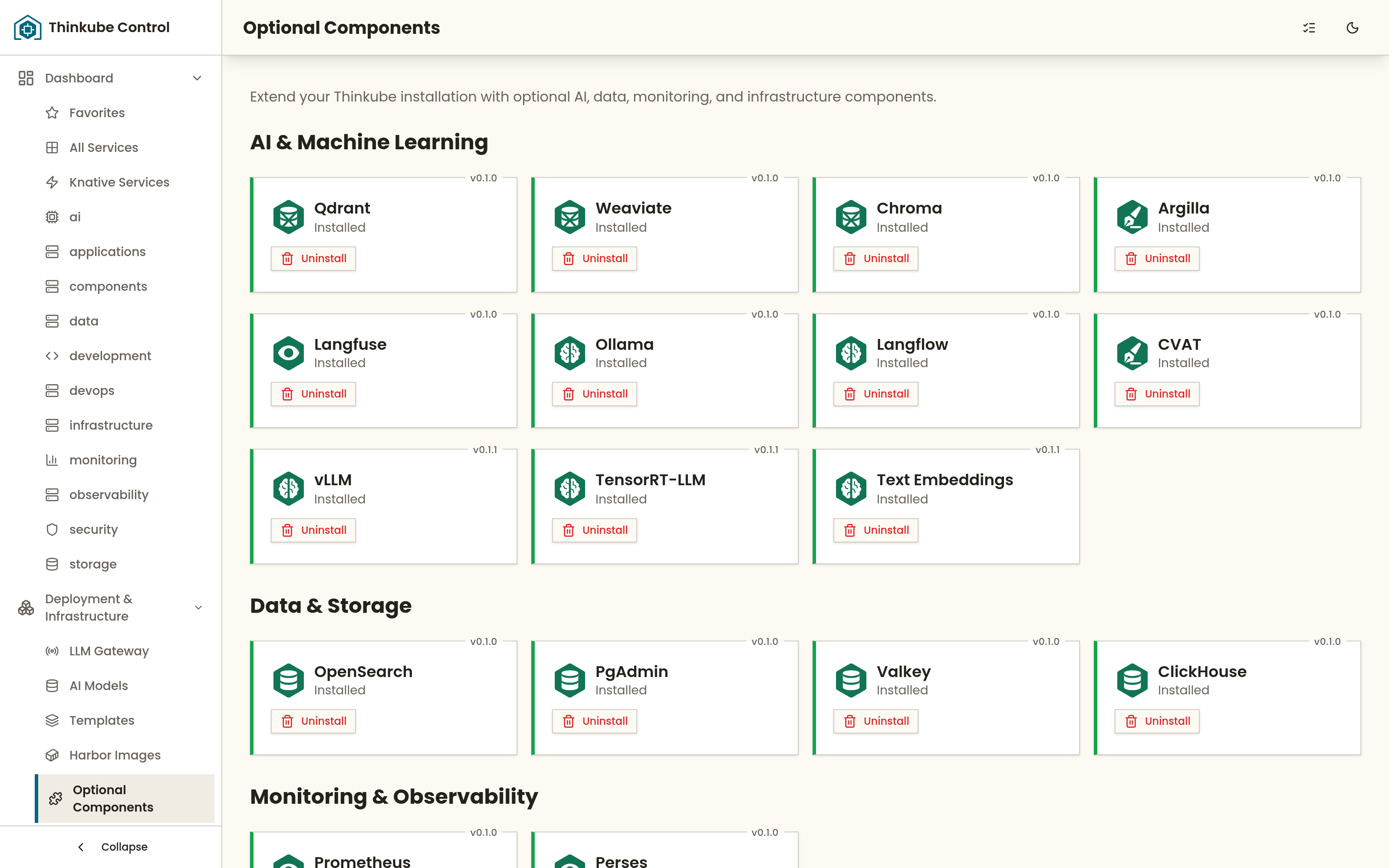Viewport: 1389px width, 868px height.
Task: Click the storage database icon
Action: click(52, 564)
